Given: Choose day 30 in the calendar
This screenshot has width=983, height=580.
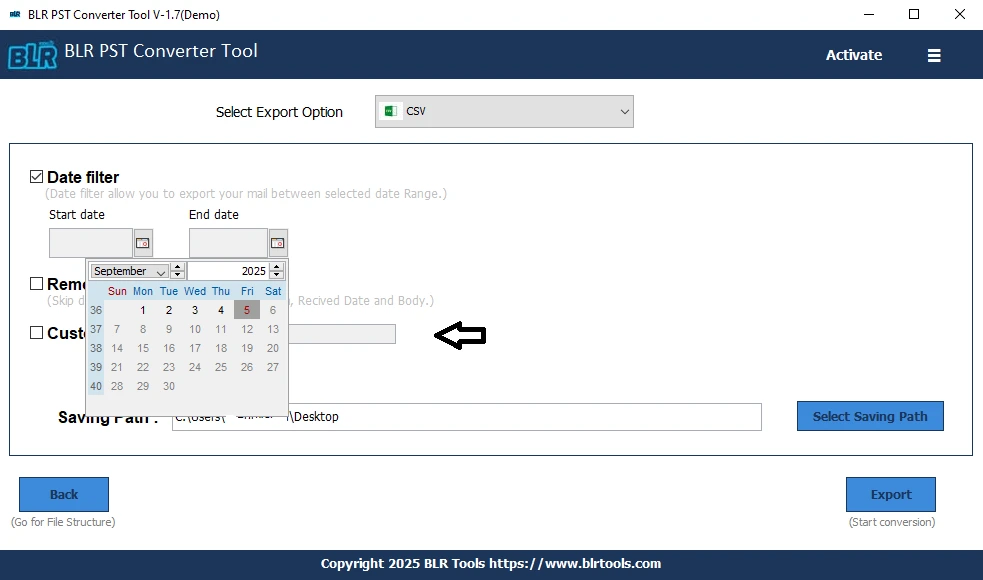Looking at the screenshot, I should 169,386.
